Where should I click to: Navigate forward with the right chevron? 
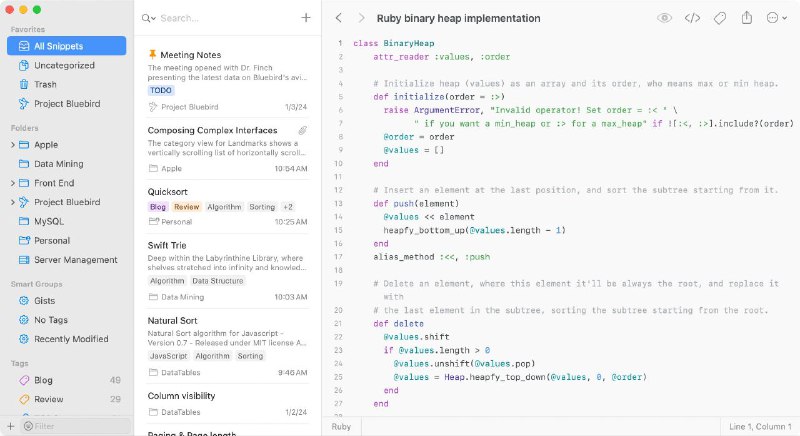coord(361,18)
